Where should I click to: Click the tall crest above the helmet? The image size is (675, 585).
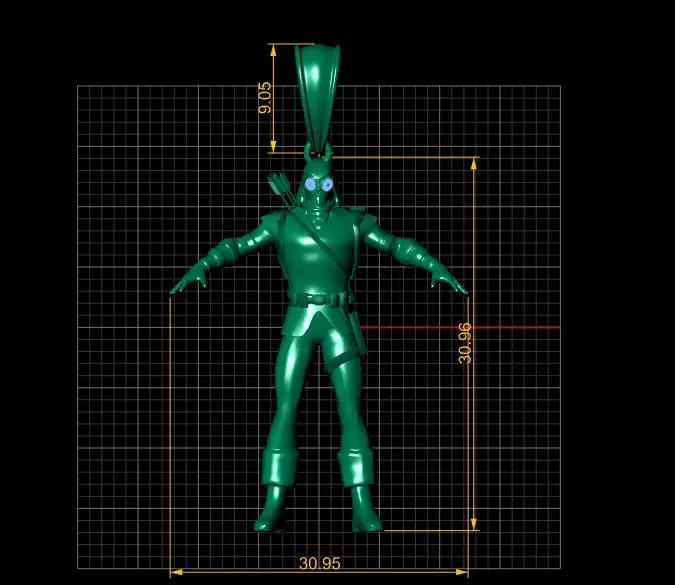[318, 99]
